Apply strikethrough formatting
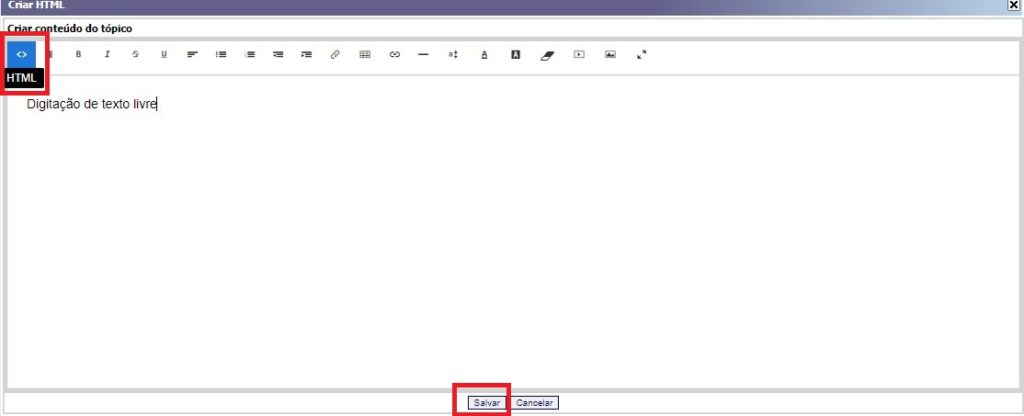The image size is (1024, 416). [135, 54]
